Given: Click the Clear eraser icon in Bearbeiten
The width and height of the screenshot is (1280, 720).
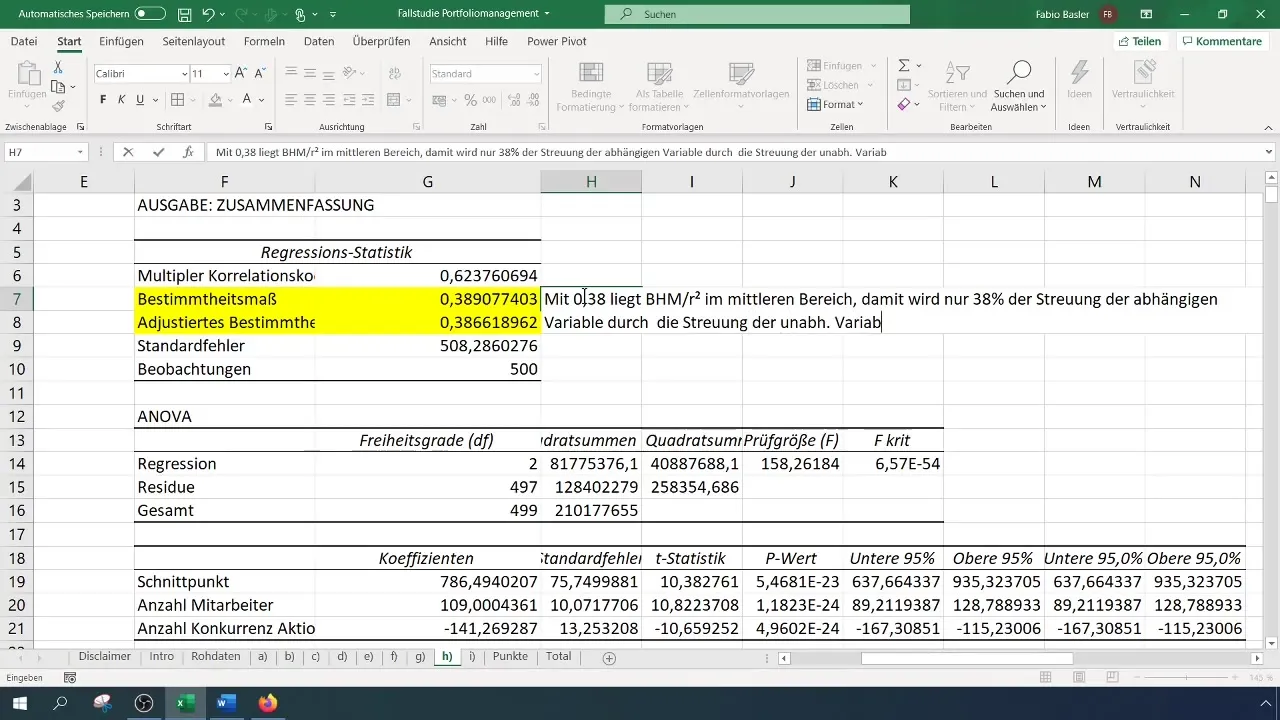Looking at the screenshot, I should [x=904, y=104].
